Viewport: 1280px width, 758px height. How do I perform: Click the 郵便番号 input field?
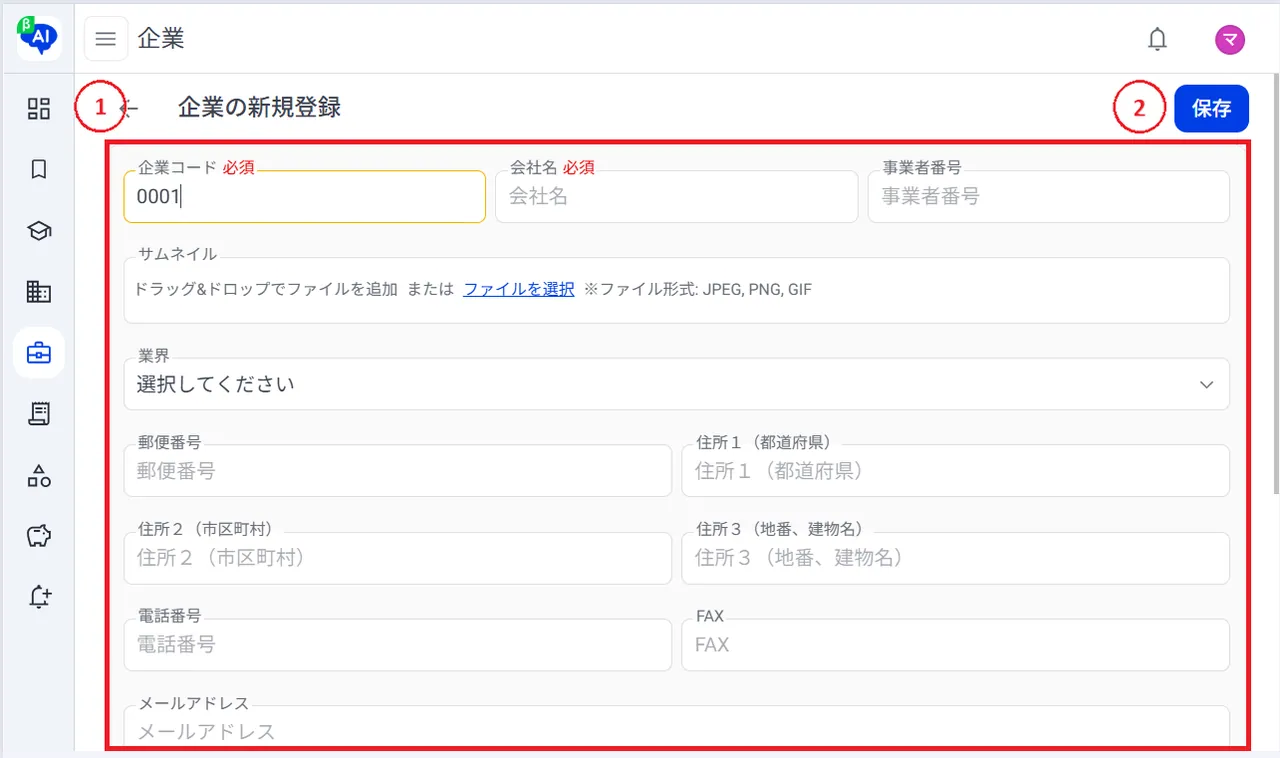(398, 470)
